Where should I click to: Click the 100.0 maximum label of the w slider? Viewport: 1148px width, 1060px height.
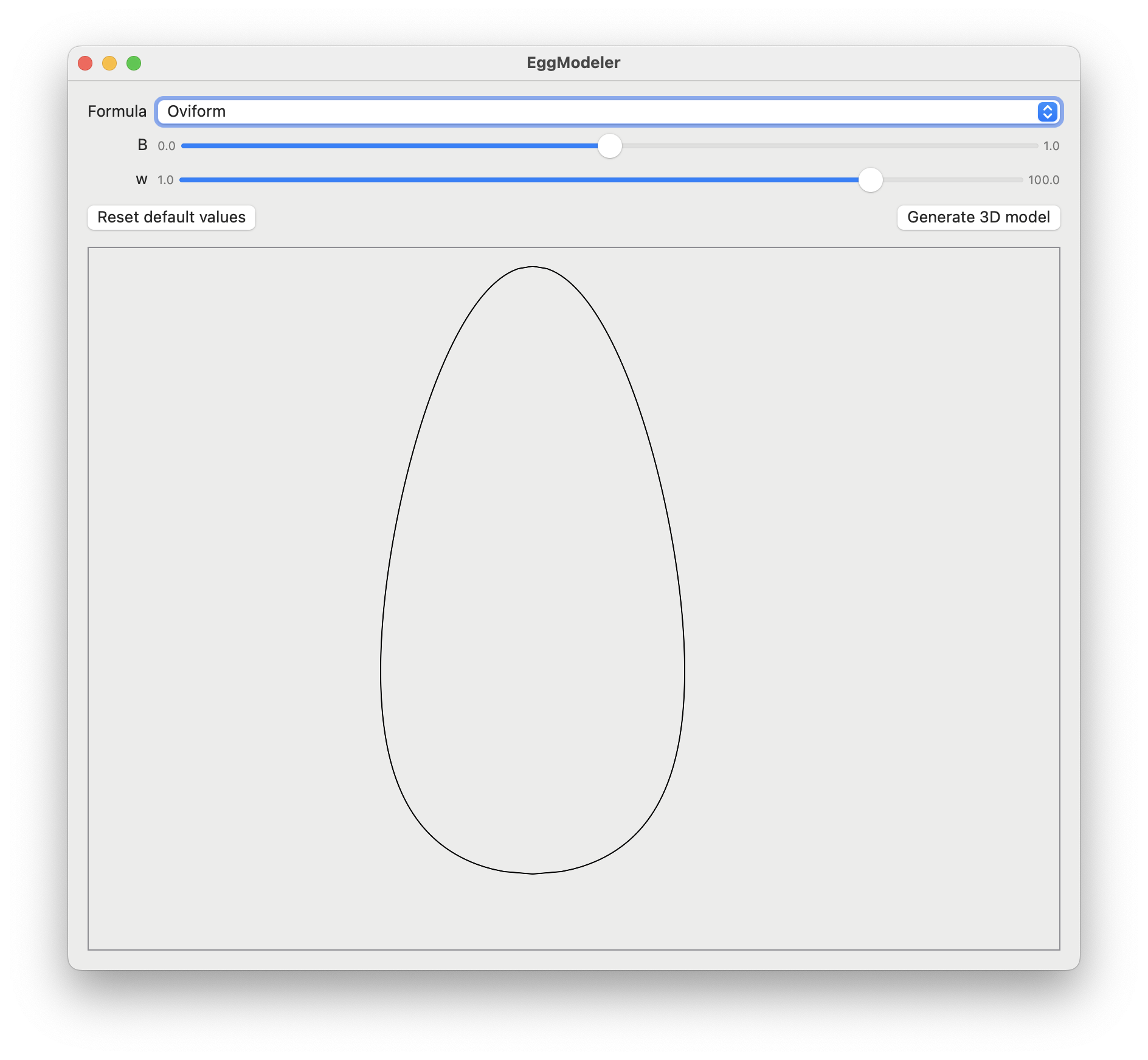point(1043,180)
